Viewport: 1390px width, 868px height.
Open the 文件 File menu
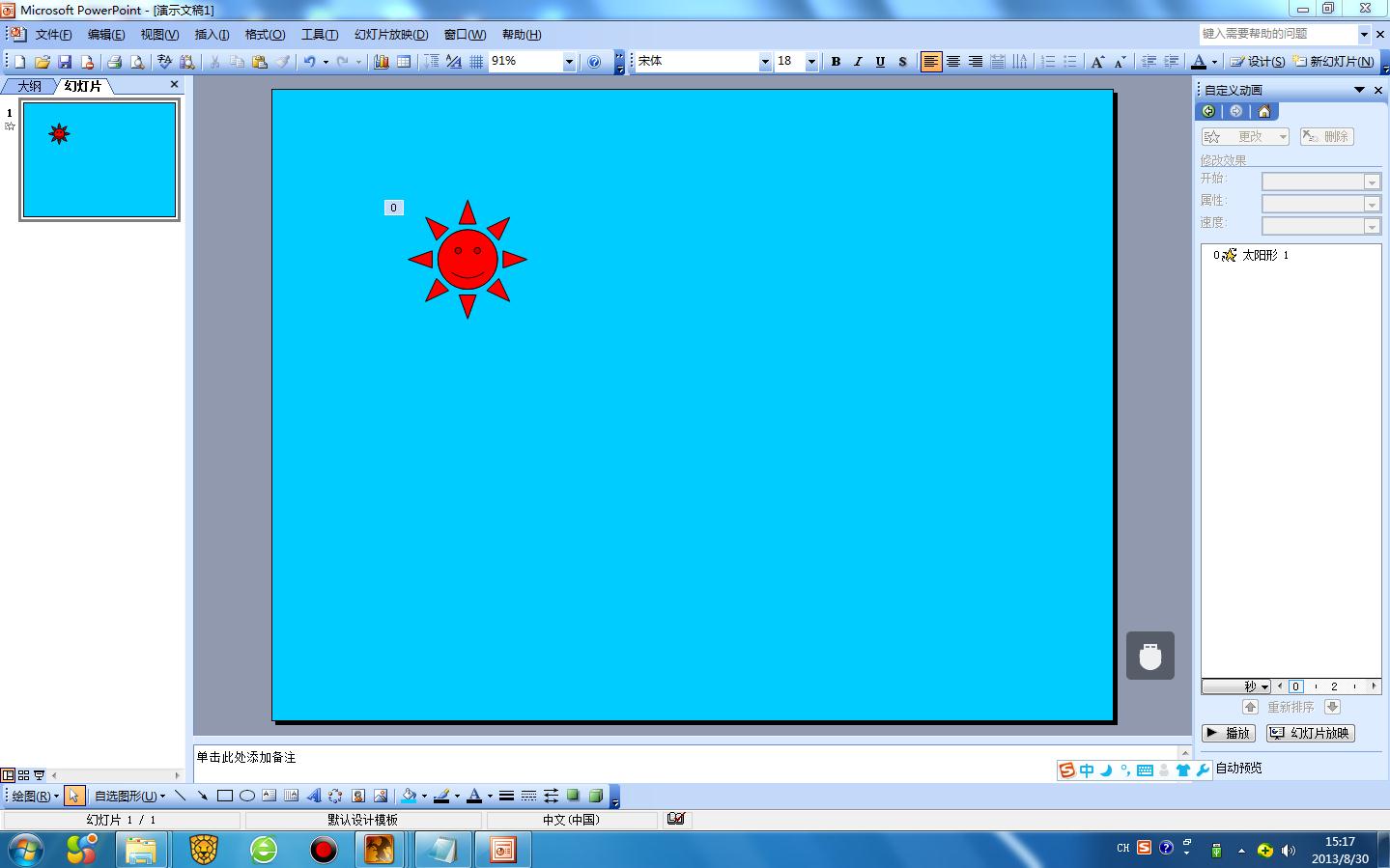point(53,35)
